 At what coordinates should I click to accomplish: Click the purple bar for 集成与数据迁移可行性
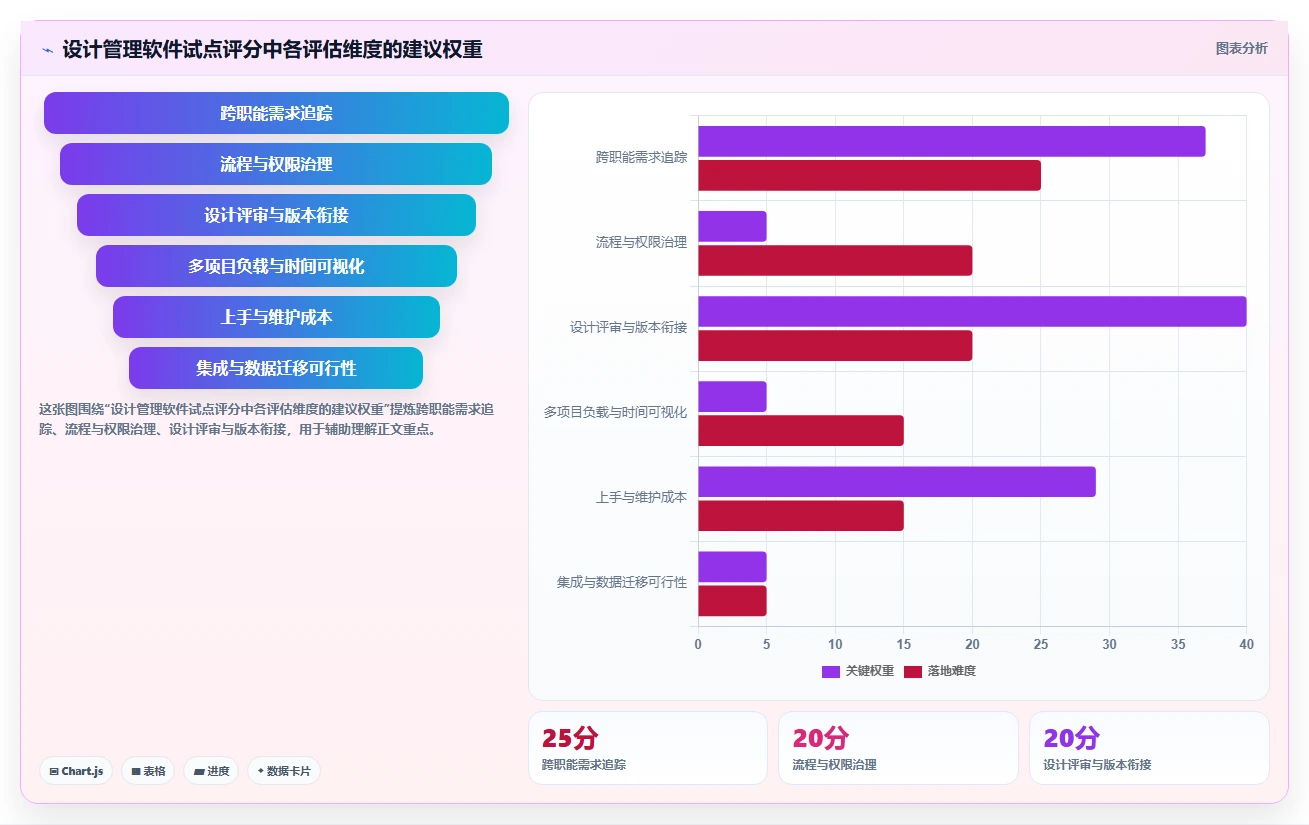click(732, 567)
